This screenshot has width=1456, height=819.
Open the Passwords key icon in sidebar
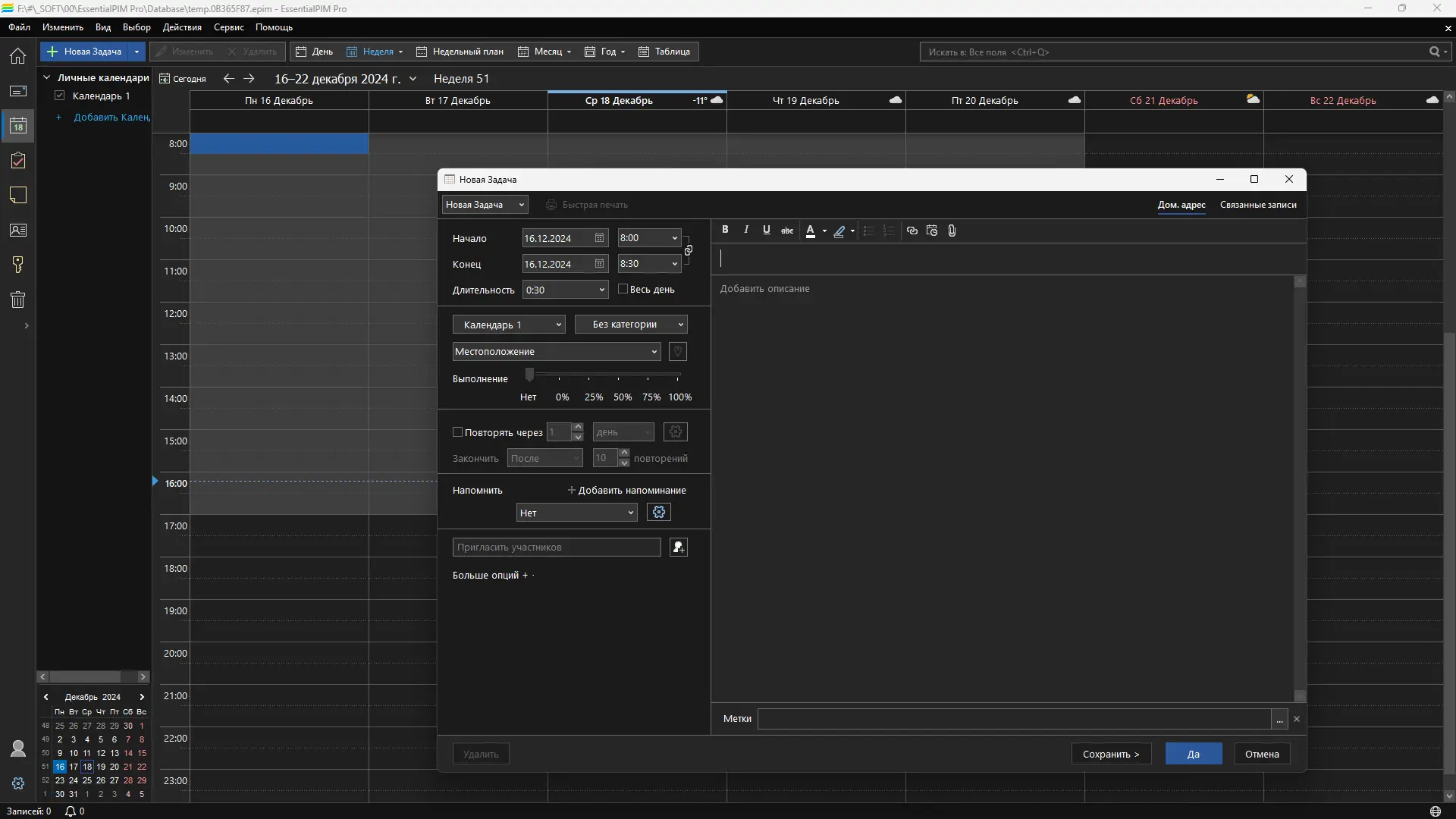click(18, 265)
